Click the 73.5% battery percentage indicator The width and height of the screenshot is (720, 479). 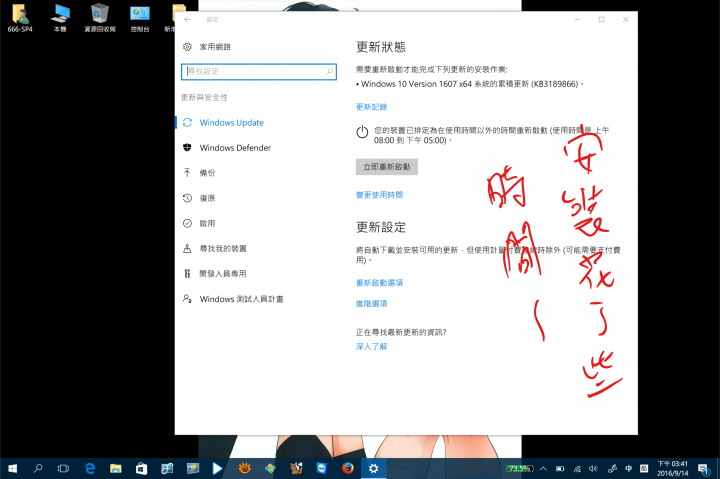[x=520, y=469]
